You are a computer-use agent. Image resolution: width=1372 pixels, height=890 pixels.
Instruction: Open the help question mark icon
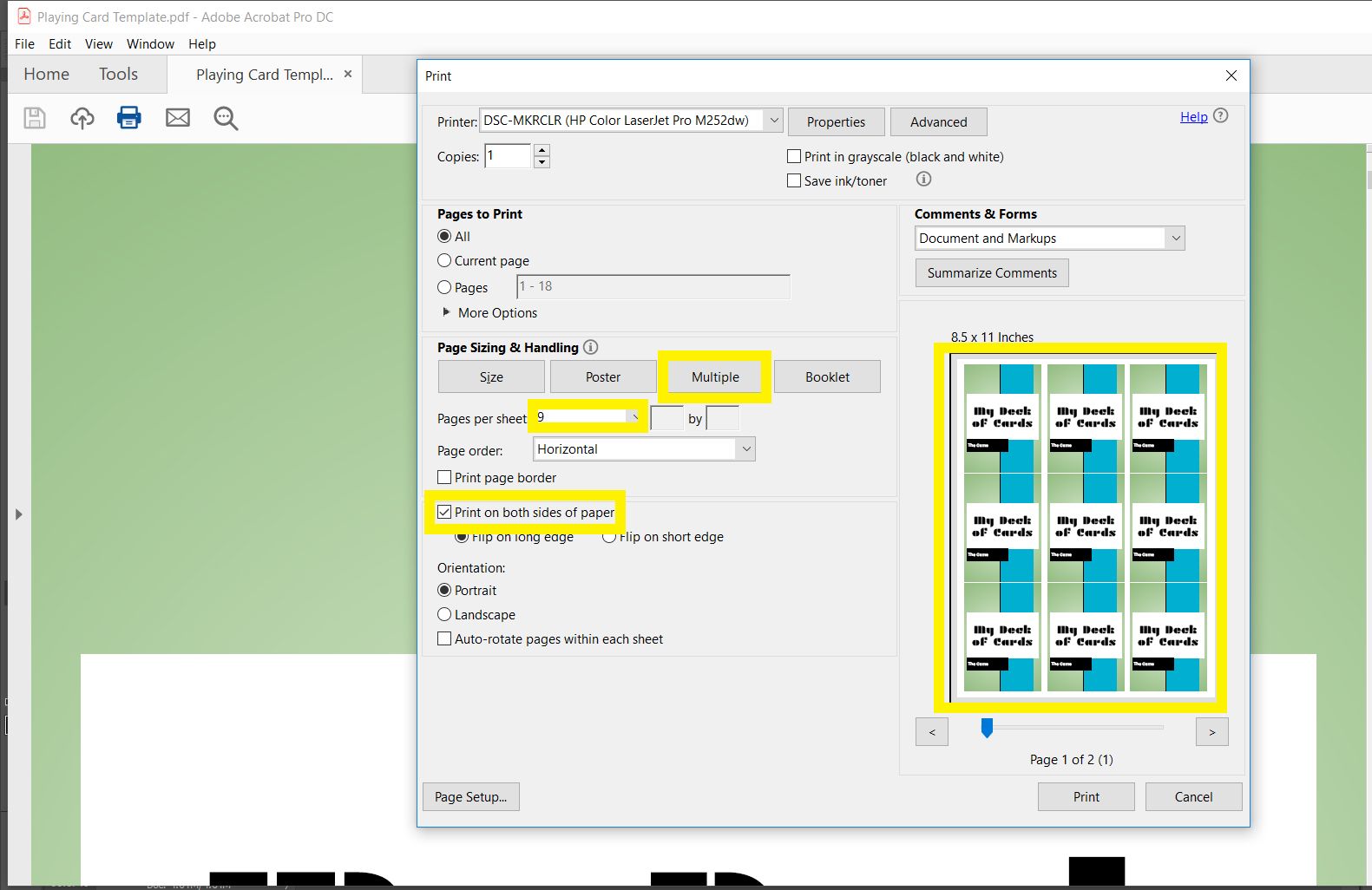click(x=1221, y=116)
